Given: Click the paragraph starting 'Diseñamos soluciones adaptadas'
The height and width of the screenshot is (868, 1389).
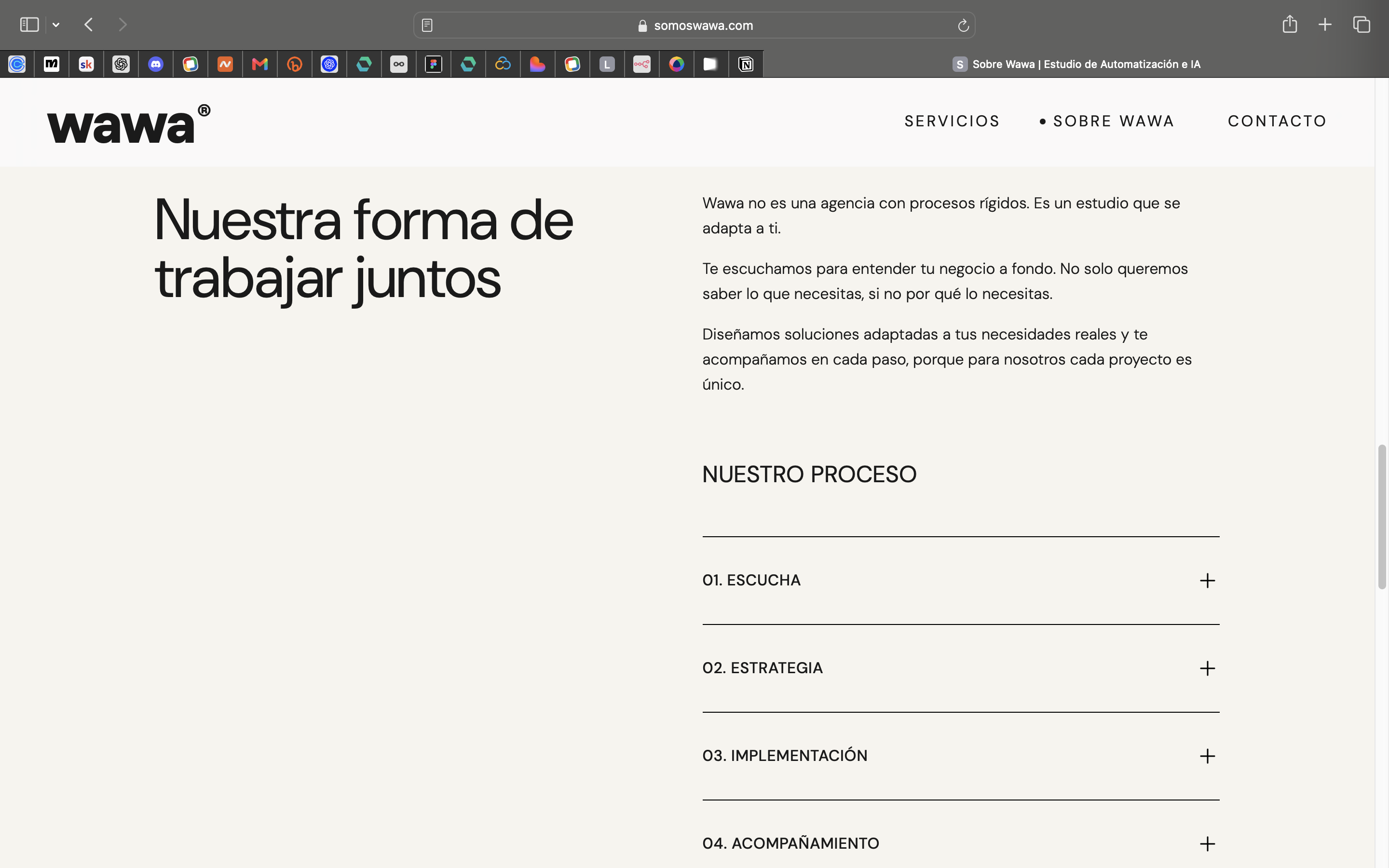Looking at the screenshot, I should point(947,359).
